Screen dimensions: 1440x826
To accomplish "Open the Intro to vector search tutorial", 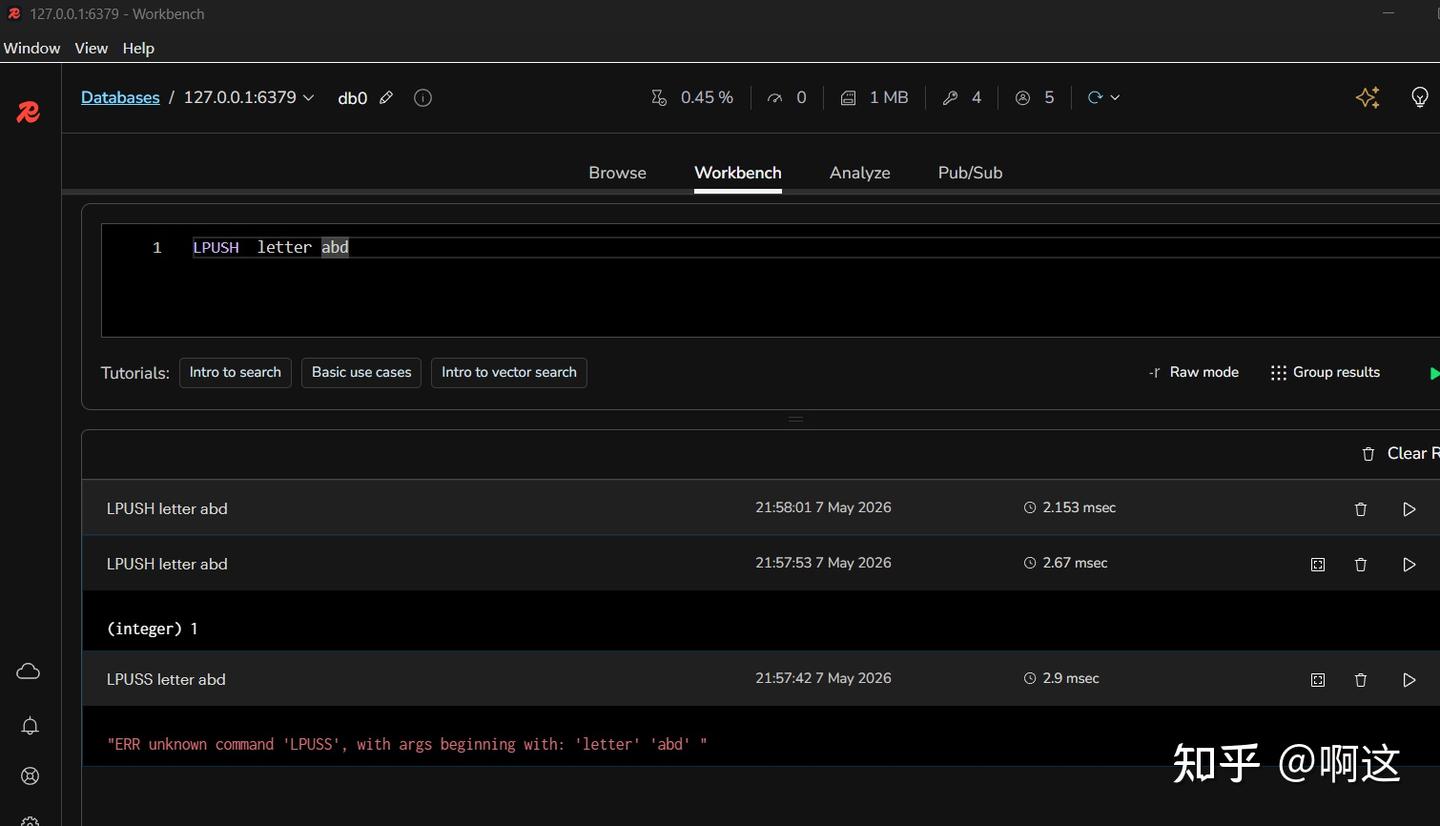I will [x=509, y=372].
